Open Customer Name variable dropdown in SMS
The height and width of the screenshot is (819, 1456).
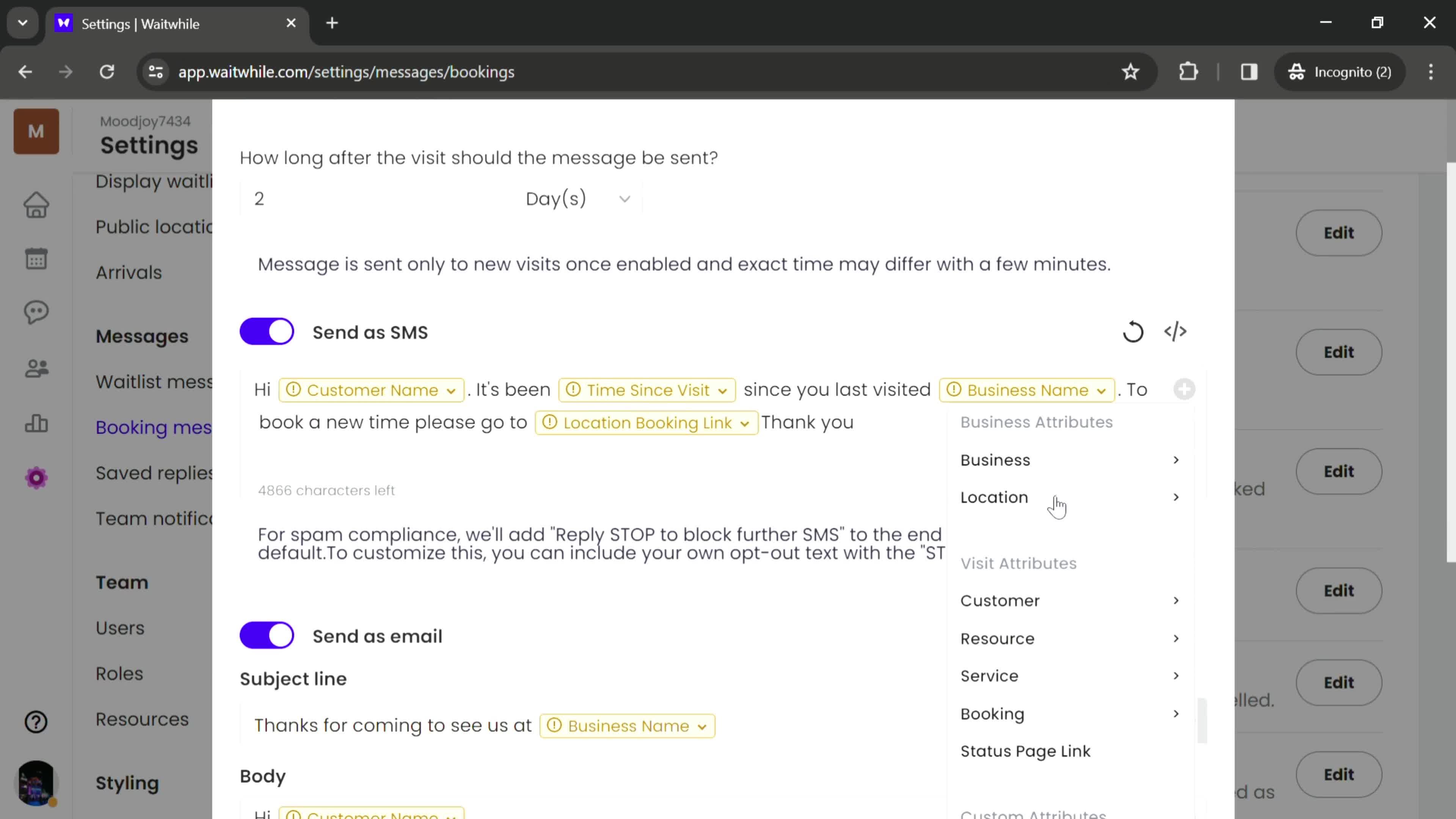point(371,390)
